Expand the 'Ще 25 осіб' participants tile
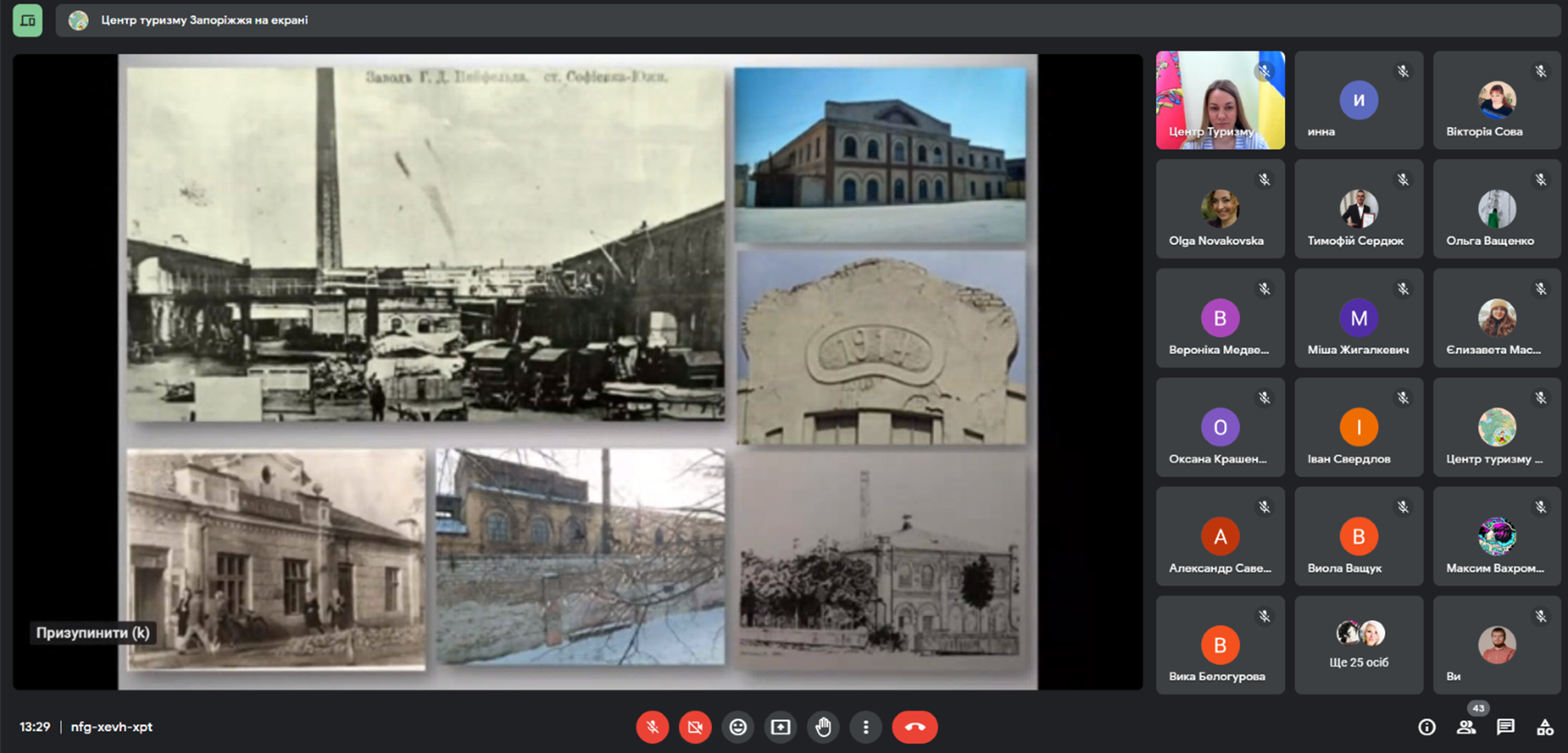The width and height of the screenshot is (1568, 753). coord(1358,645)
